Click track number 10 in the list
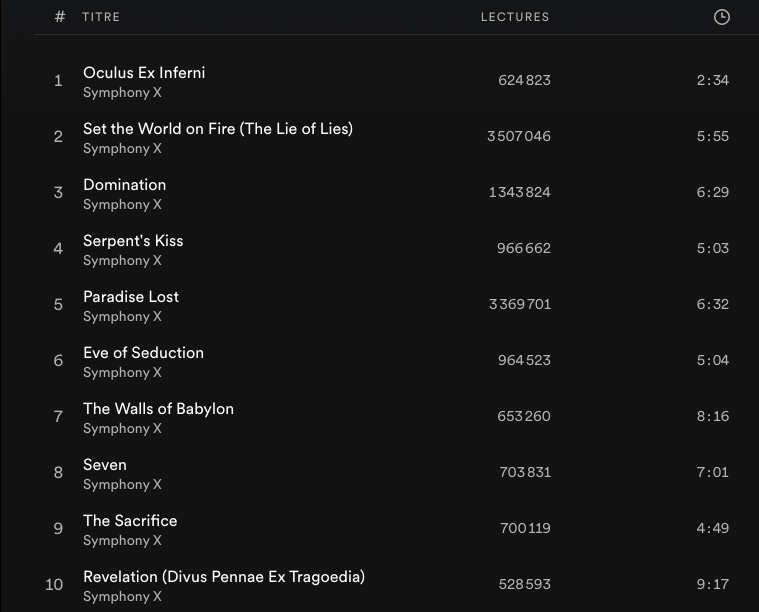The width and height of the screenshot is (759, 612). (x=54, y=585)
